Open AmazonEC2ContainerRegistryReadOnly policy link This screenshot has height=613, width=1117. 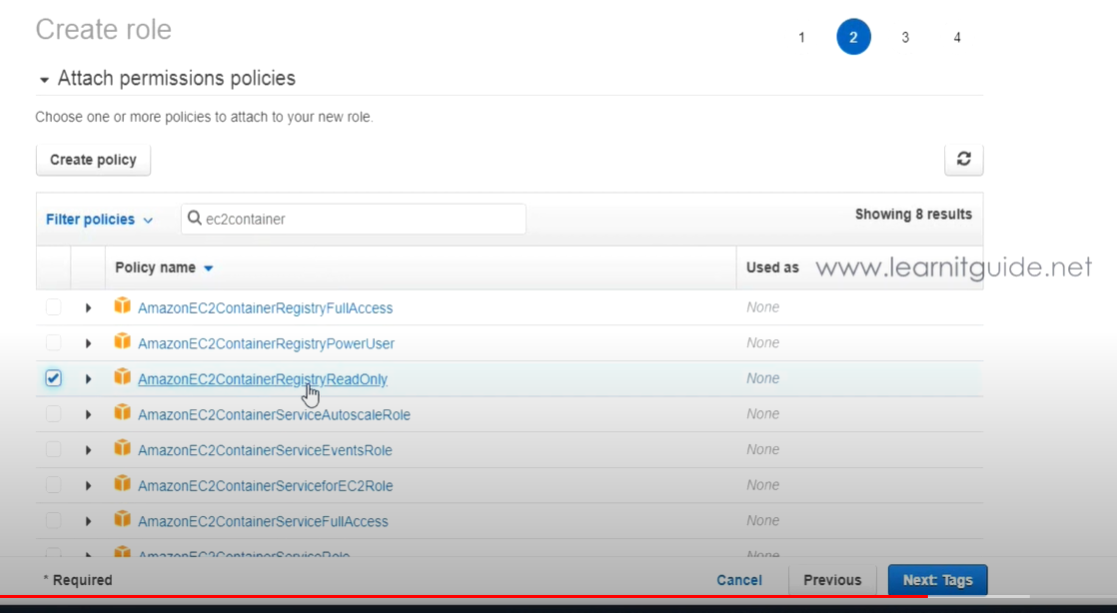pyautogui.click(x=262, y=379)
